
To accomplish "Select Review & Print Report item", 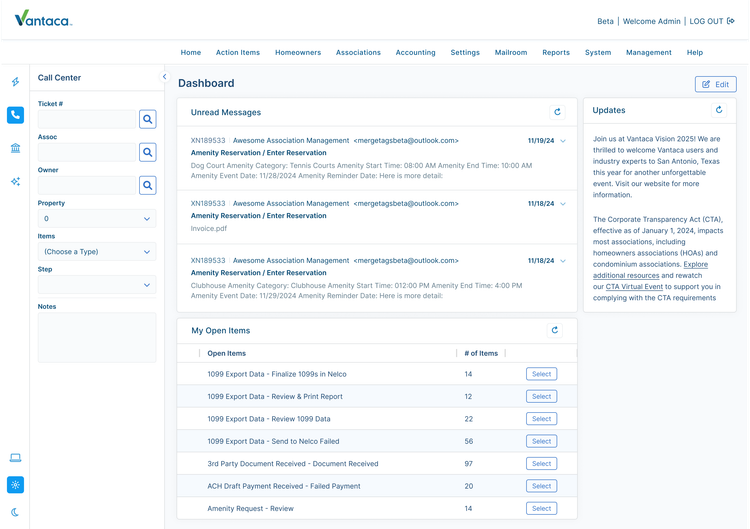I will [541, 397].
